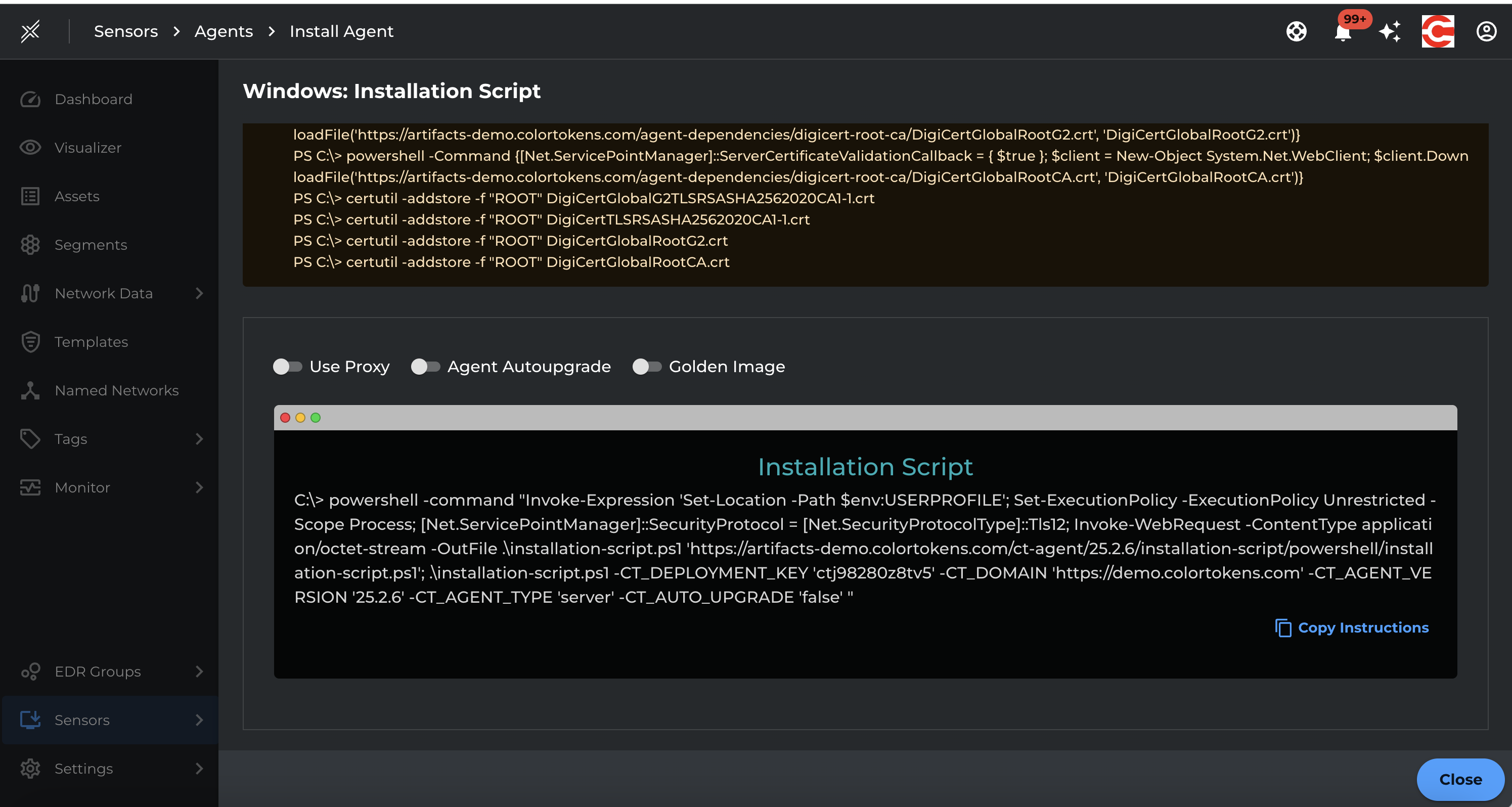Open the user account profile icon
1512x807 pixels.
click(1486, 31)
